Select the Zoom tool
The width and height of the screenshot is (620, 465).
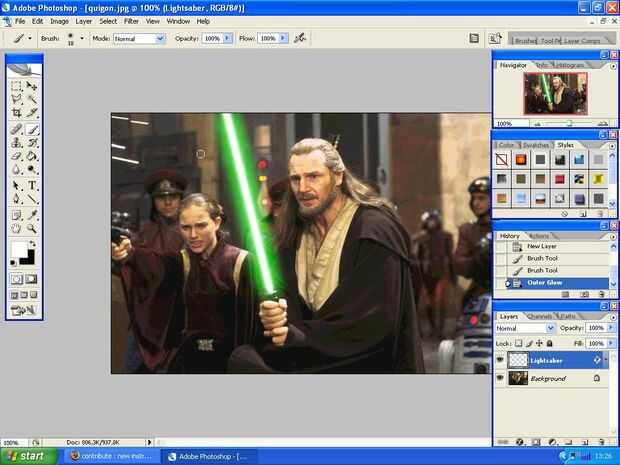32,228
